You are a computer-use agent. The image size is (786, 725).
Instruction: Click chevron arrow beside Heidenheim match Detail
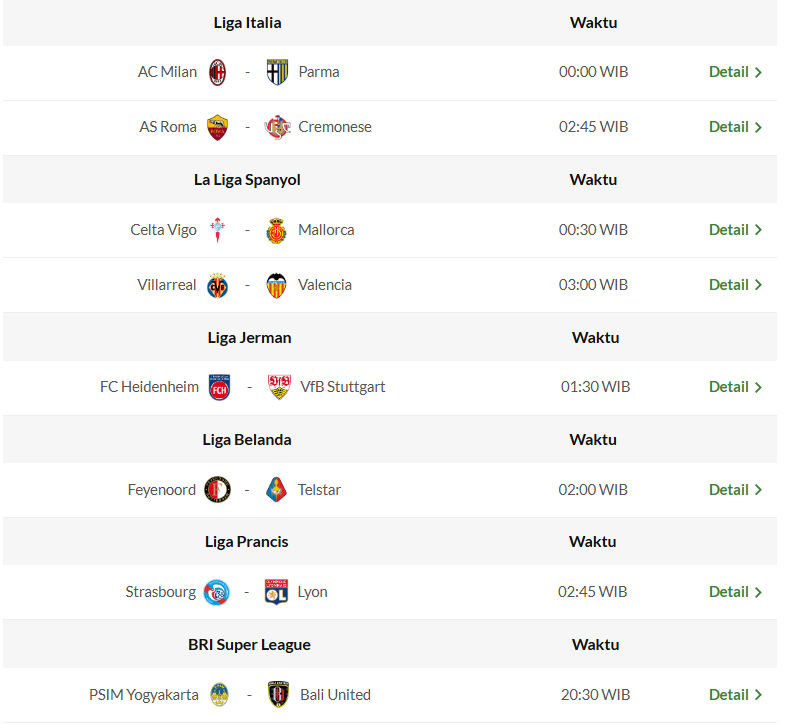coord(759,387)
